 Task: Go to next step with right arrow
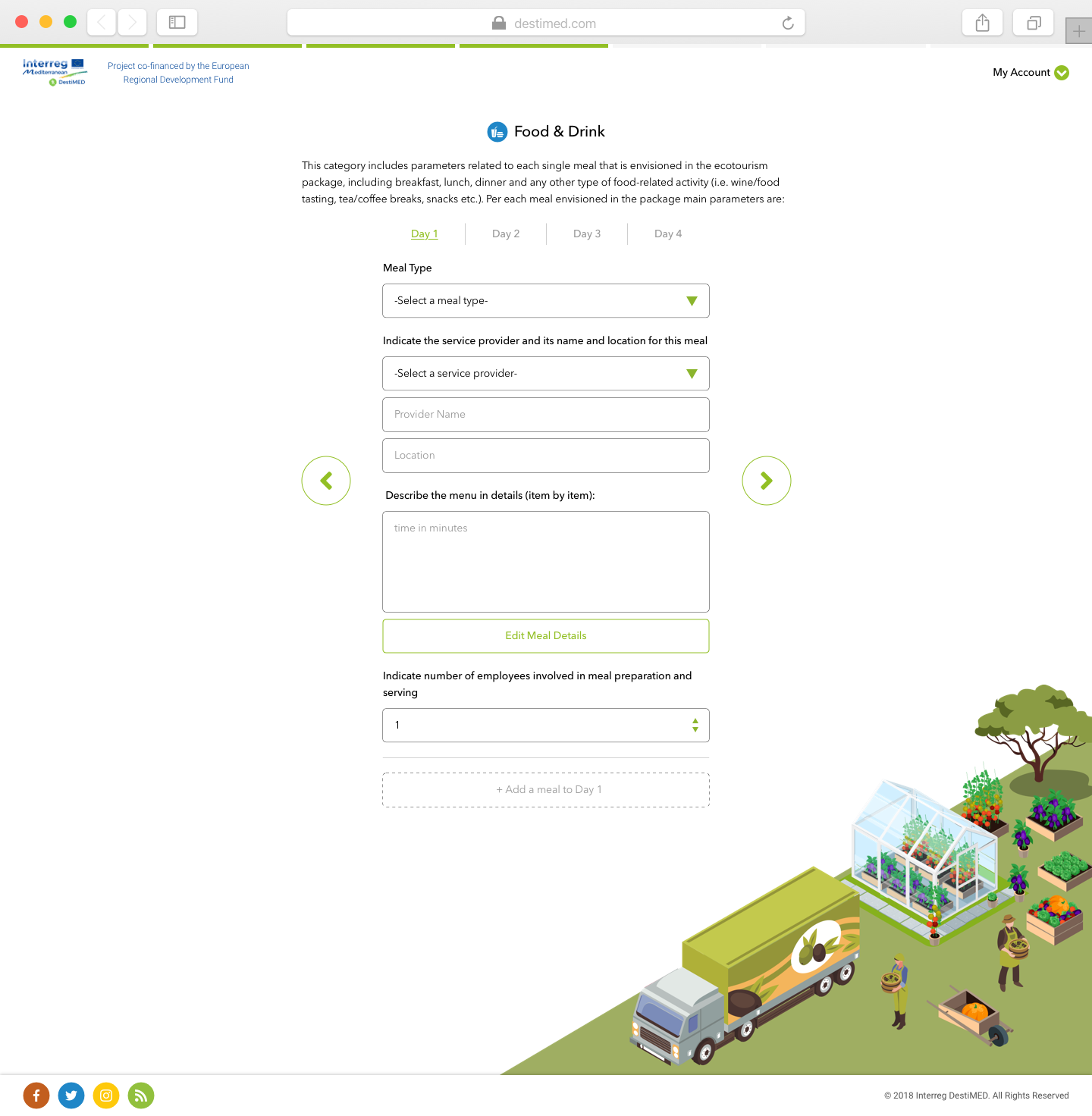click(x=766, y=481)
